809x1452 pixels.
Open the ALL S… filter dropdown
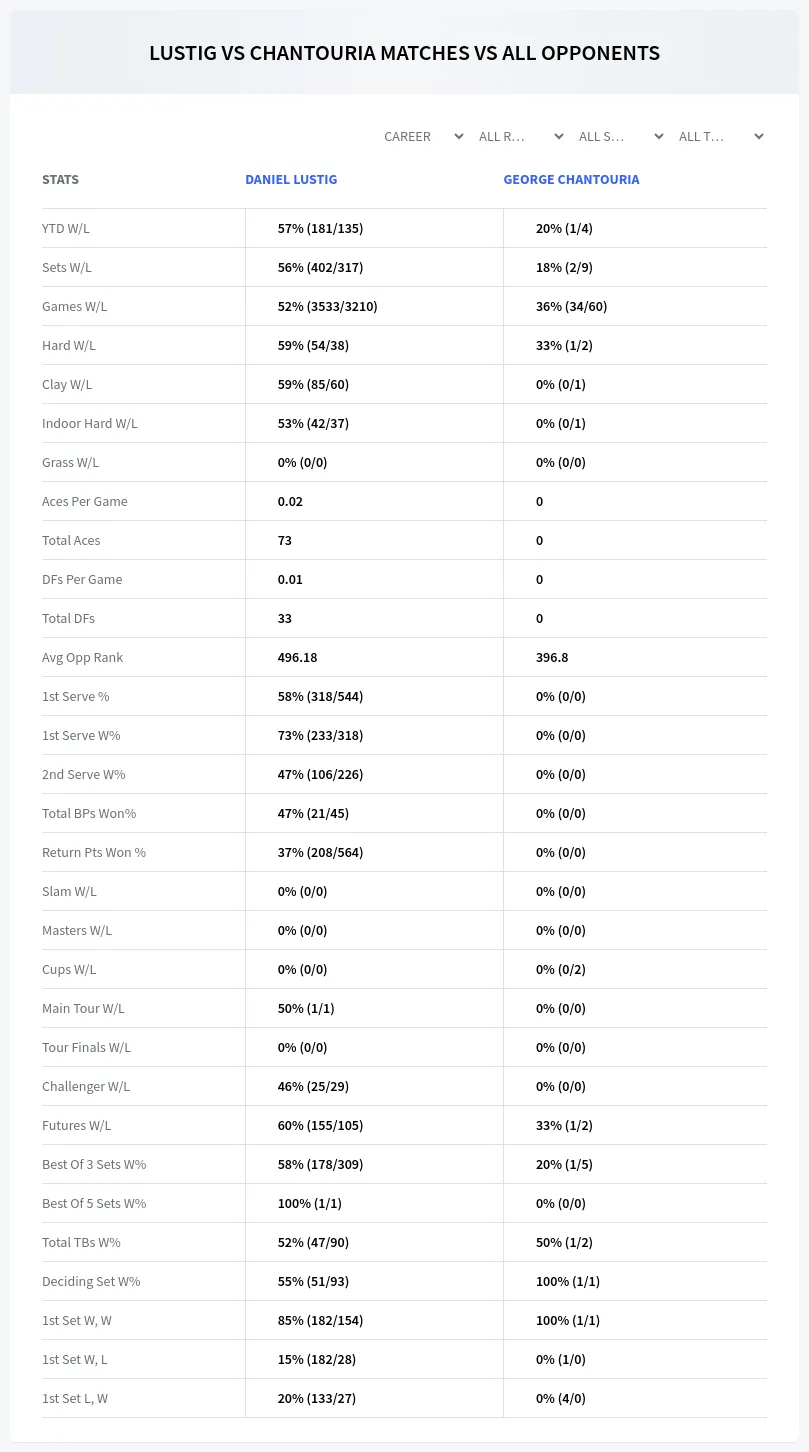click(x=620, y=136)
